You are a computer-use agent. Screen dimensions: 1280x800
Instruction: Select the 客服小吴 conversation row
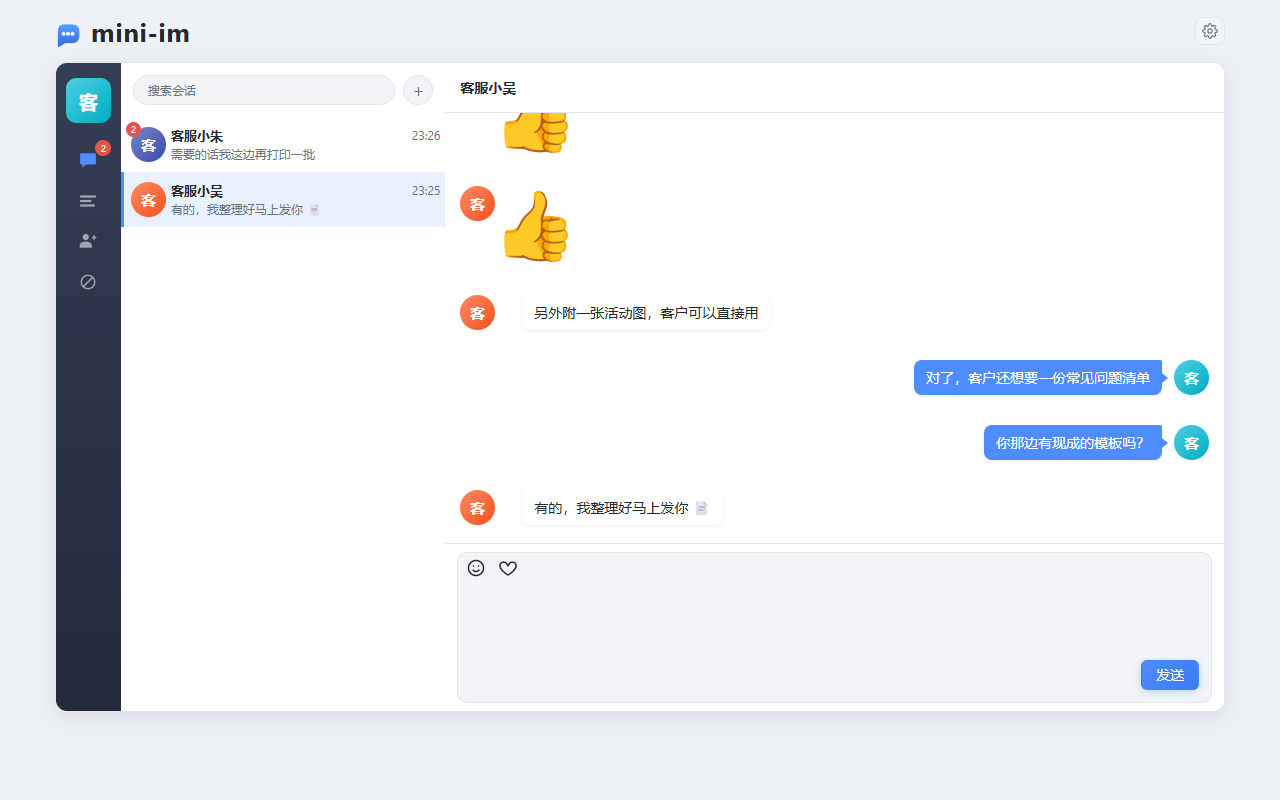click(x=283, y=199)
